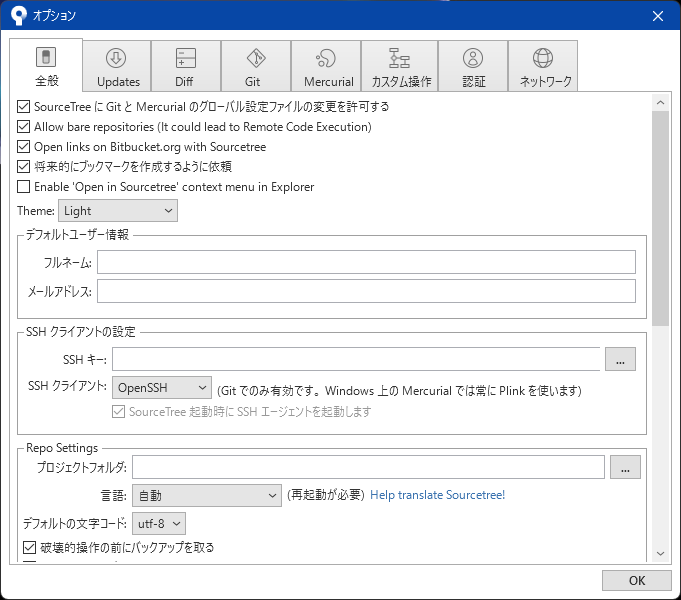
Task: Click the (再起動が必要) note text
Action: pos(326,495)
